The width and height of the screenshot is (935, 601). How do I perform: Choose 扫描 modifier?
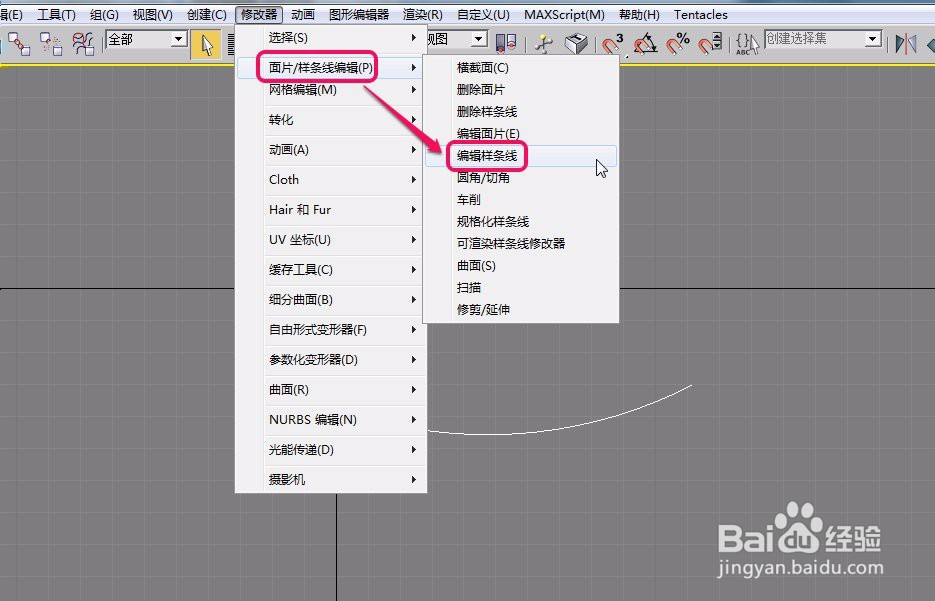[x=521, y=287]
